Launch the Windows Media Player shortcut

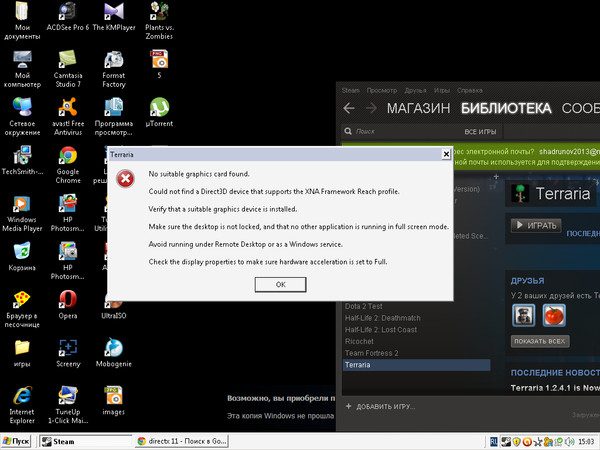click(x=22, y=213)
